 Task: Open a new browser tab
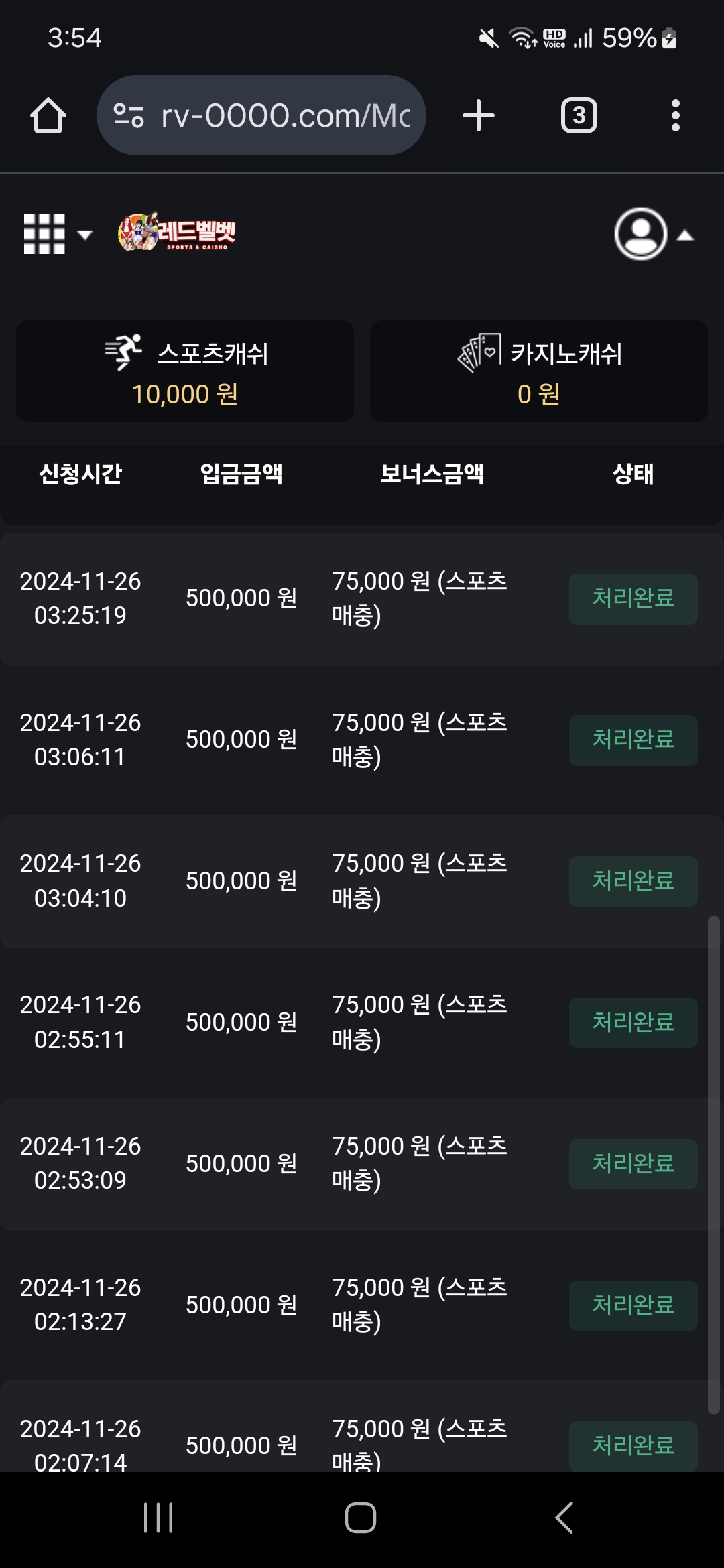click(x=479, y=116)
